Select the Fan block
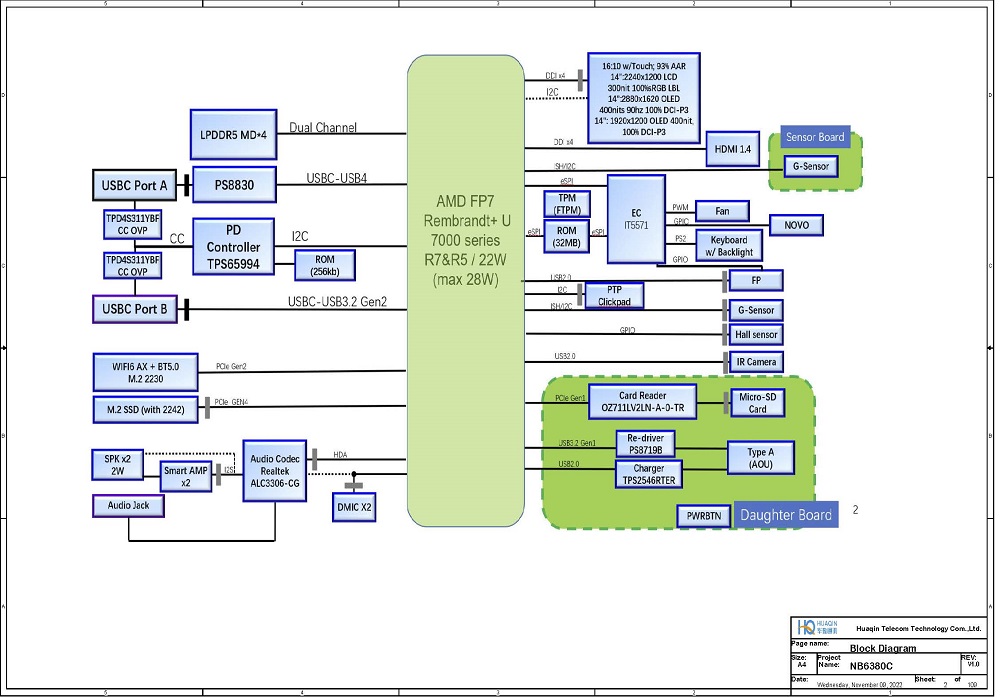 [722, 211]
